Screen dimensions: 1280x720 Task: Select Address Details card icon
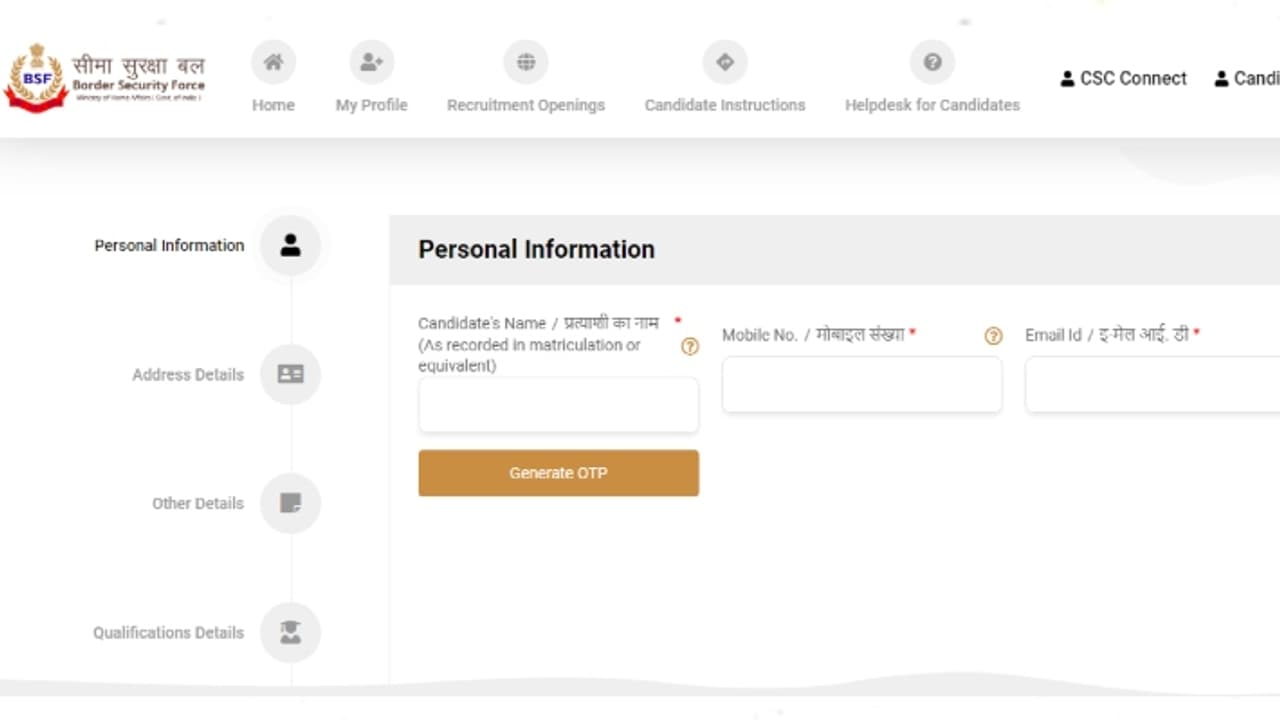tap(291, 375)
